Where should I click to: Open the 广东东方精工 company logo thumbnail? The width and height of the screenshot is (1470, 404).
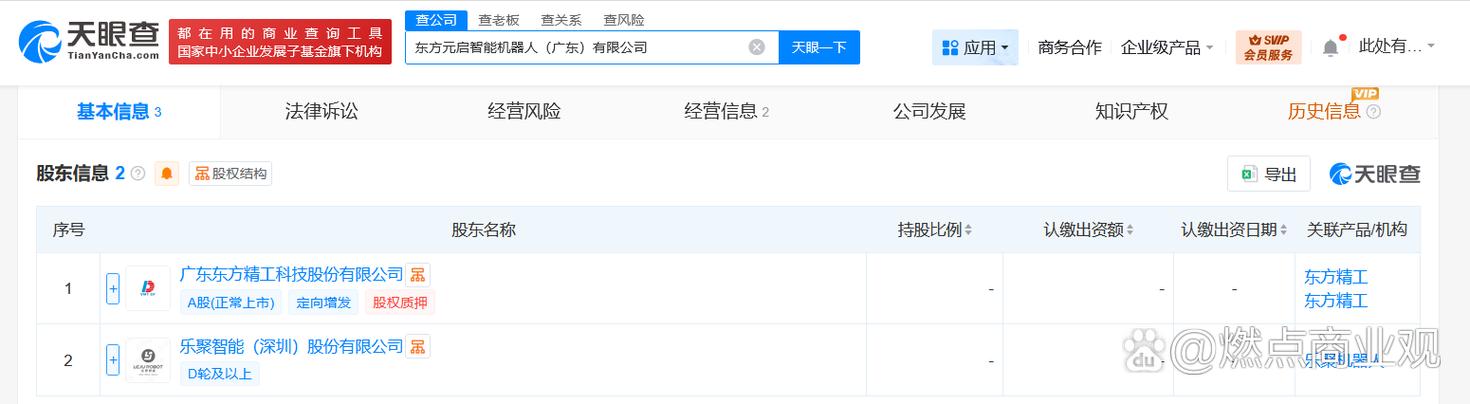pyautogui.click(x=148, y=288)
